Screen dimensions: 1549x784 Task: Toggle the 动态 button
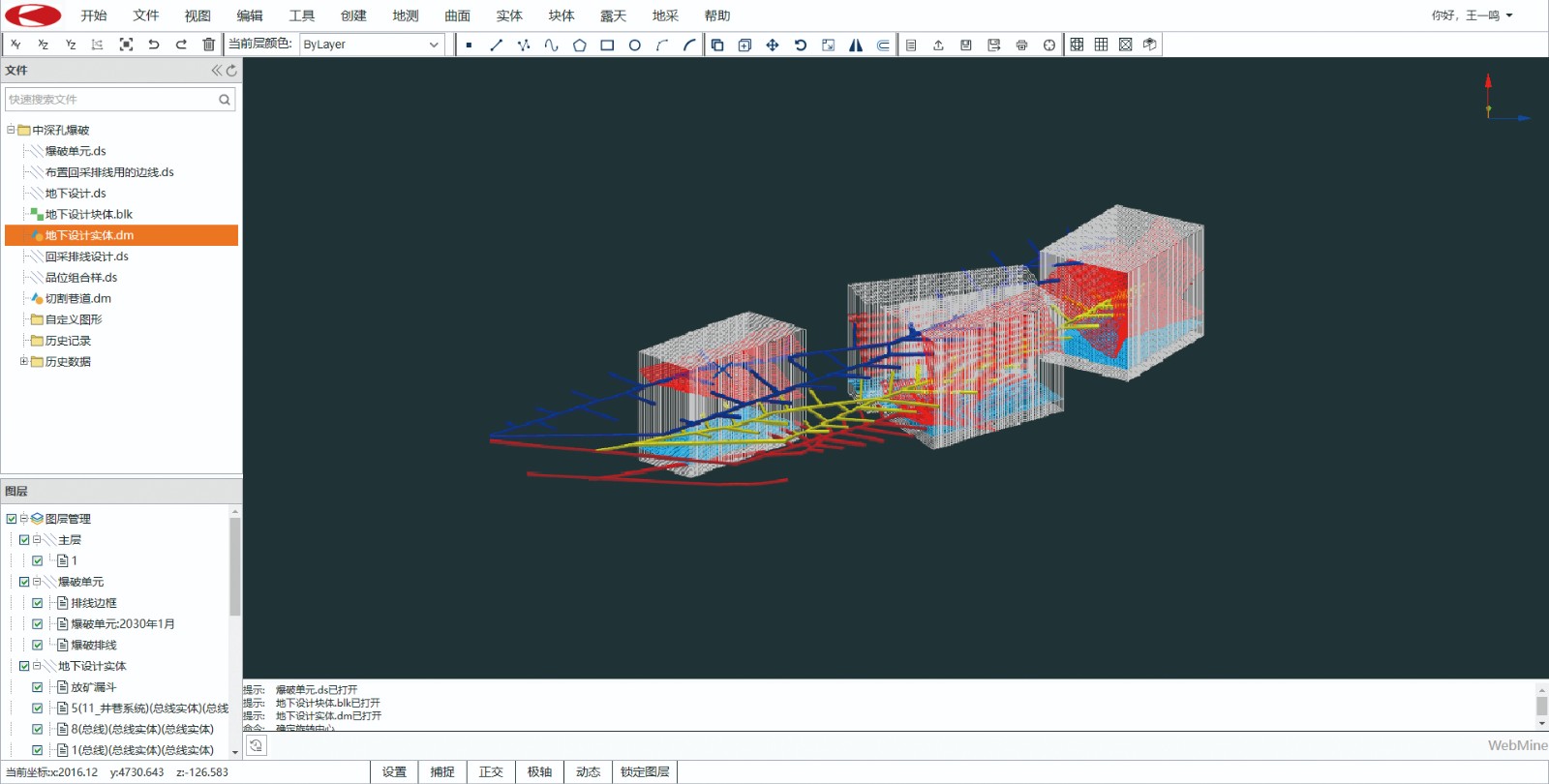click(588, 771)
